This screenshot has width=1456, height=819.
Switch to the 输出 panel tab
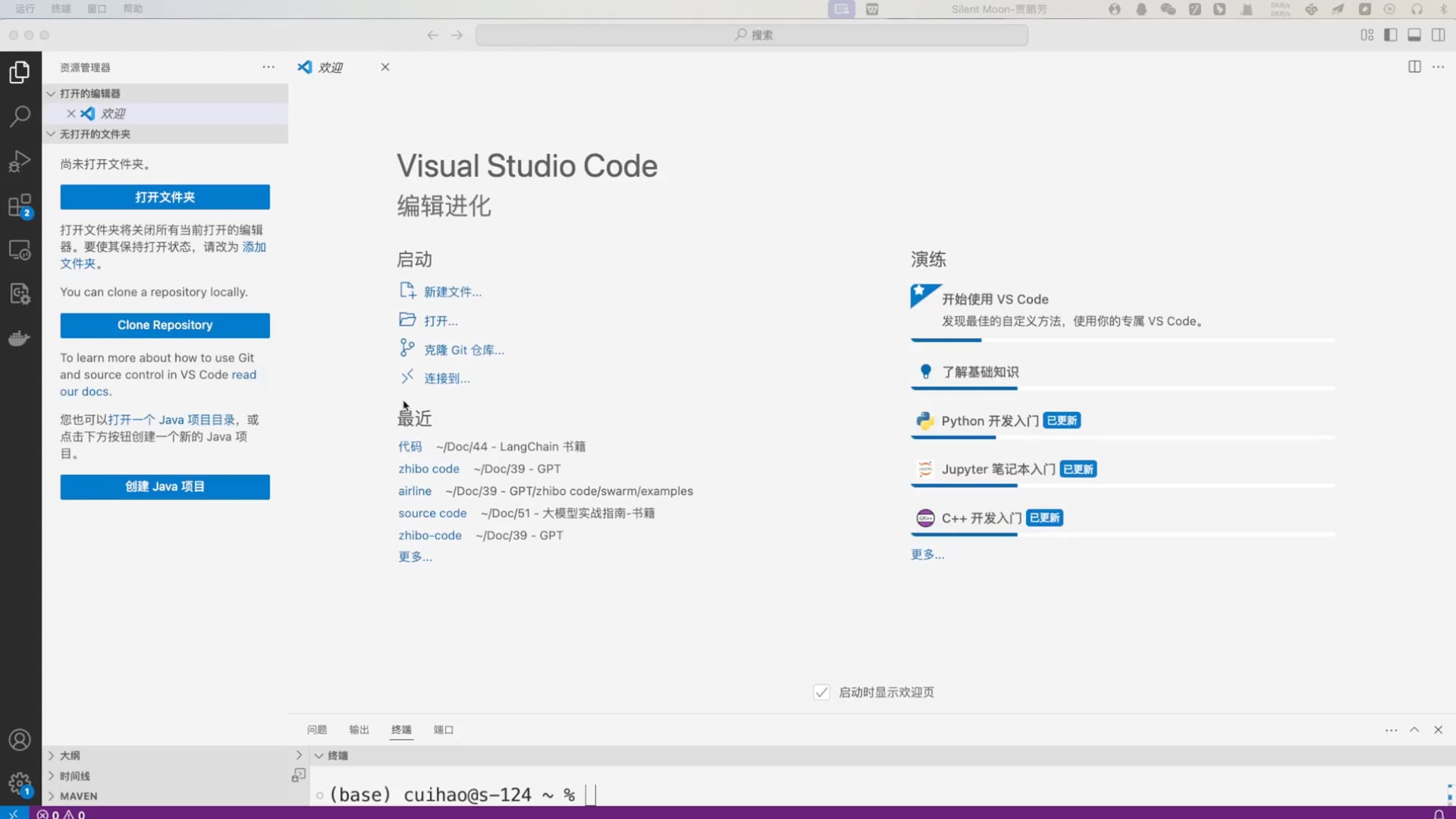(x=359, y=730)
